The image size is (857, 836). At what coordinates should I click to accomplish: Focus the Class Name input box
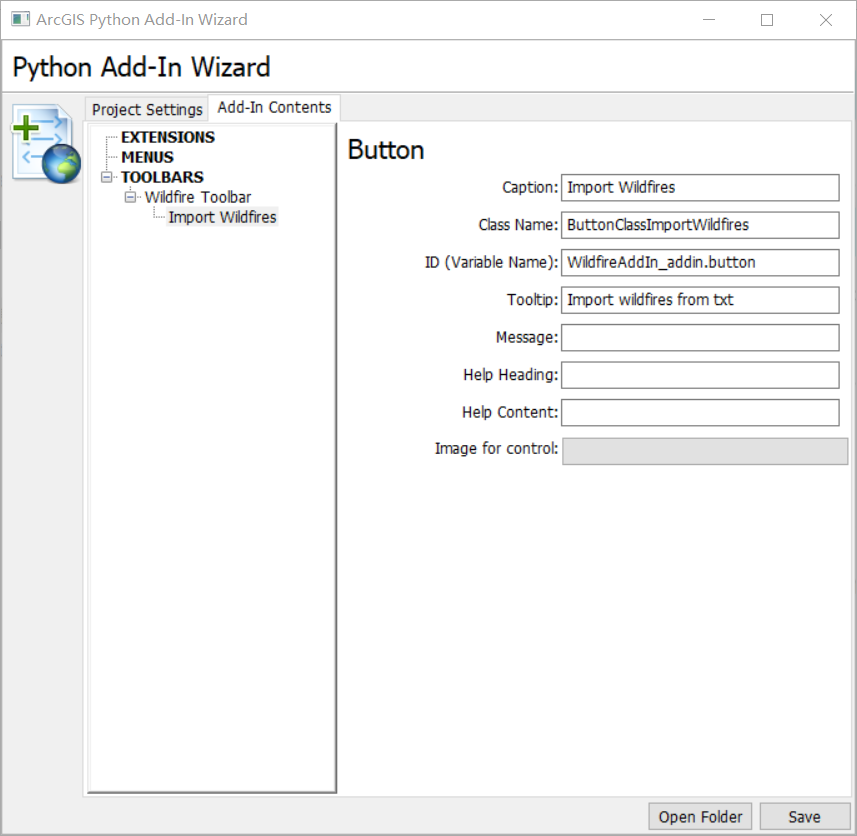699,225
